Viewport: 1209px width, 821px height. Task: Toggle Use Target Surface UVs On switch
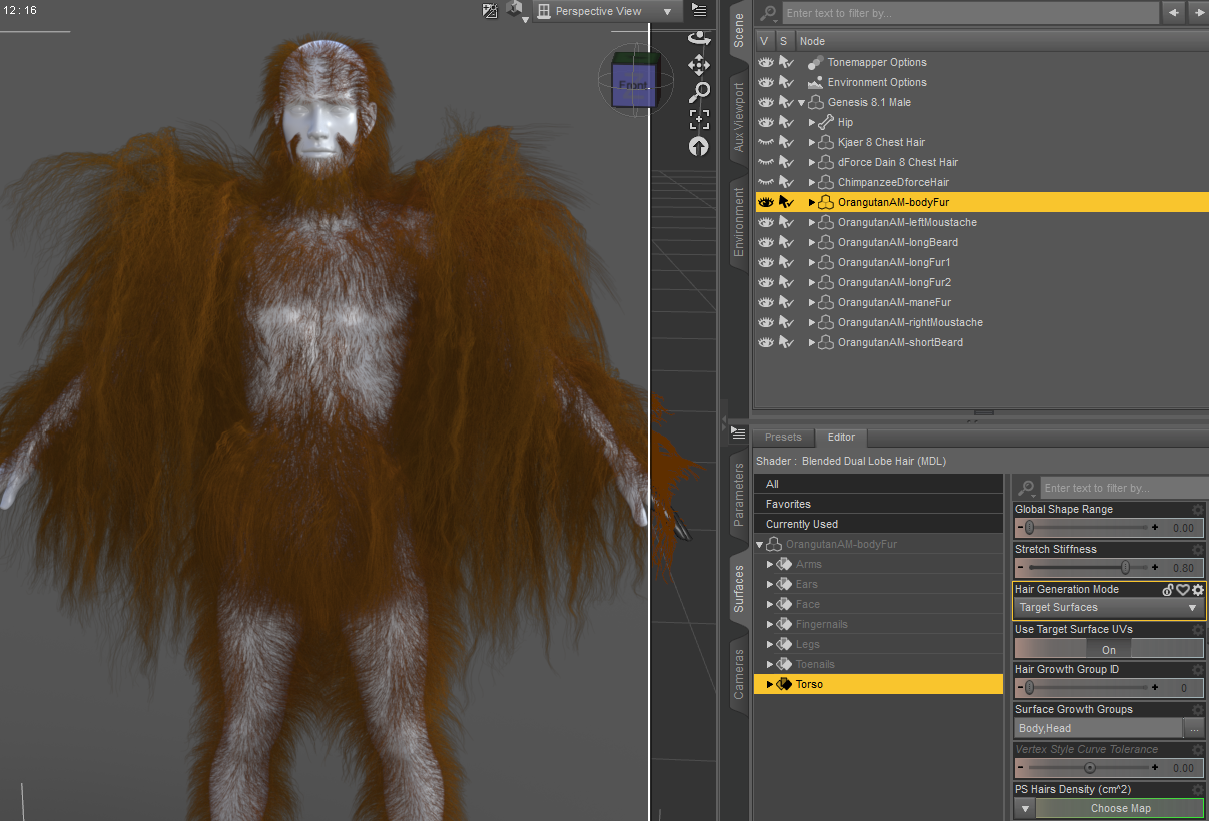pyautogui.click(x=1108, y=649)
